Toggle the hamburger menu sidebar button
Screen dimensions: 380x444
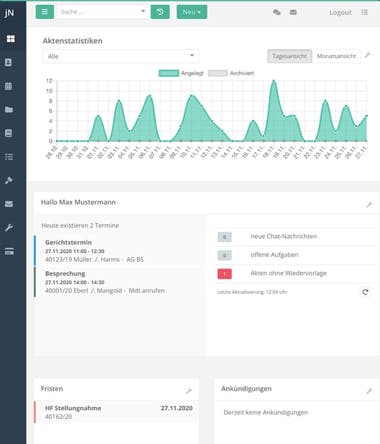(45, 12)
